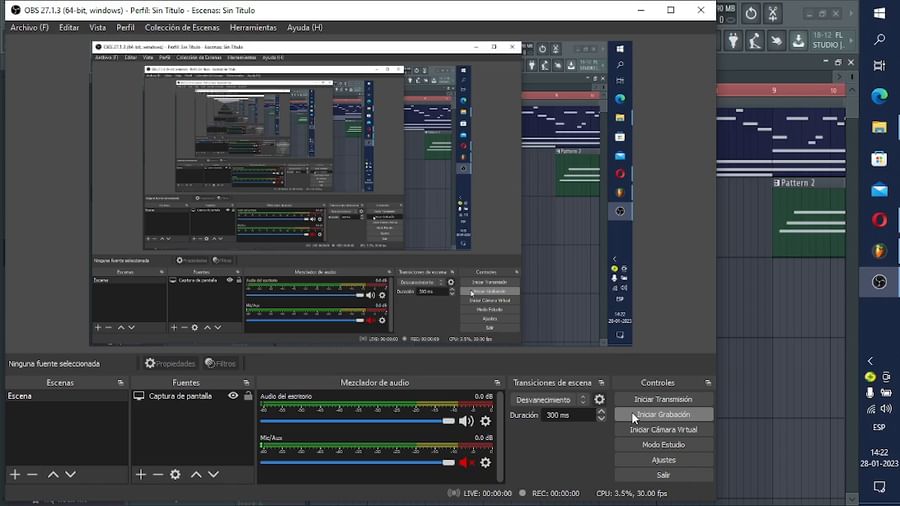Open Opera browser from taskbar

tap(879, 220)
